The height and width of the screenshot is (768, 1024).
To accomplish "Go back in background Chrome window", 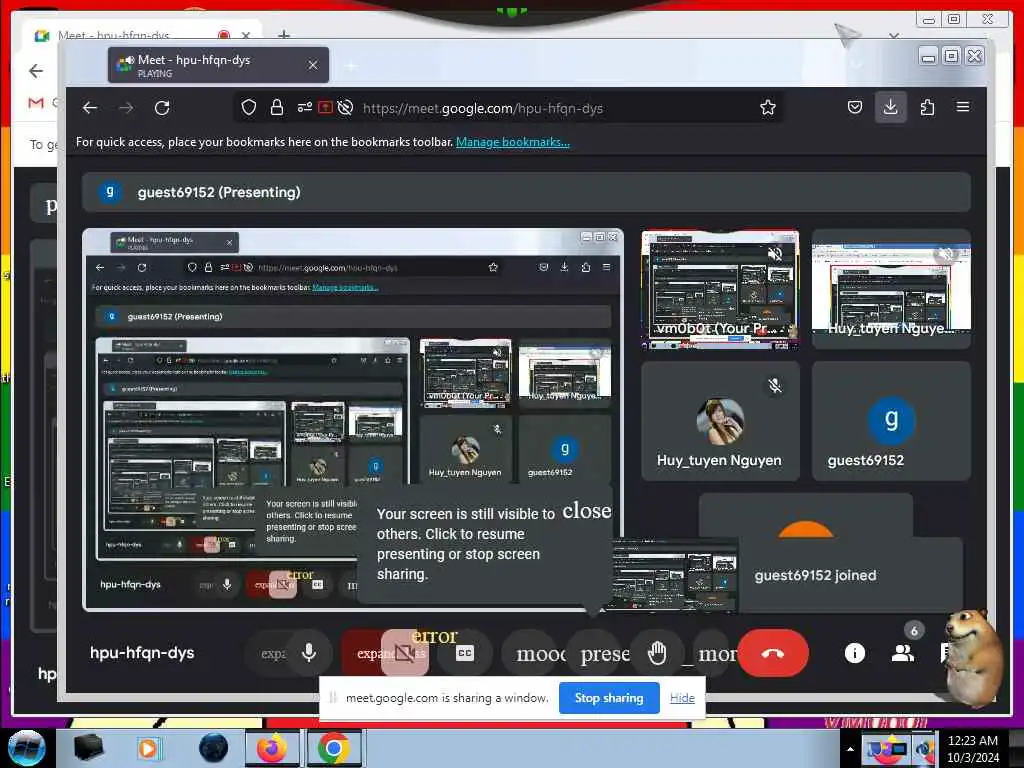I will (x=36, y=71).
